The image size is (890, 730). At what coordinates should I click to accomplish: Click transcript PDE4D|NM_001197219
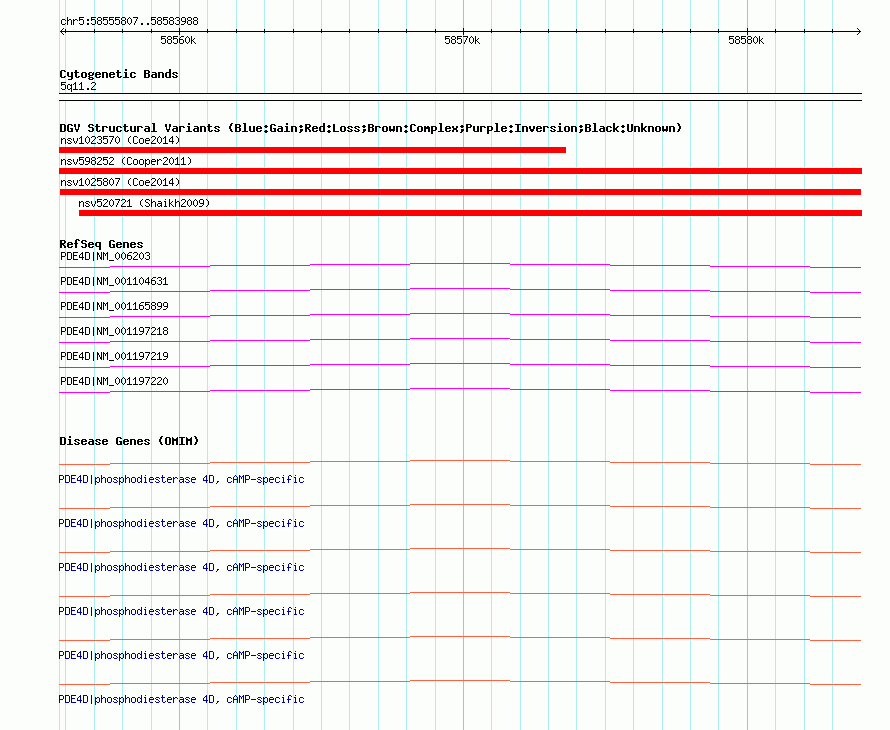pos(114,356)
